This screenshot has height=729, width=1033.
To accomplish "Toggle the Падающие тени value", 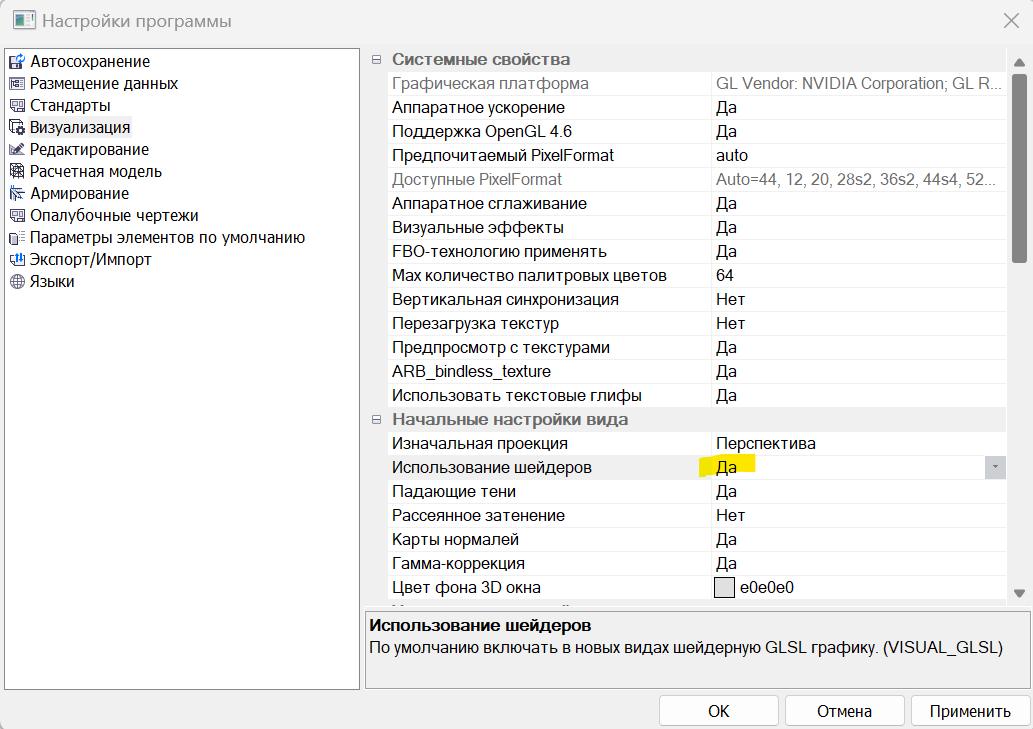I will point(858,492).
